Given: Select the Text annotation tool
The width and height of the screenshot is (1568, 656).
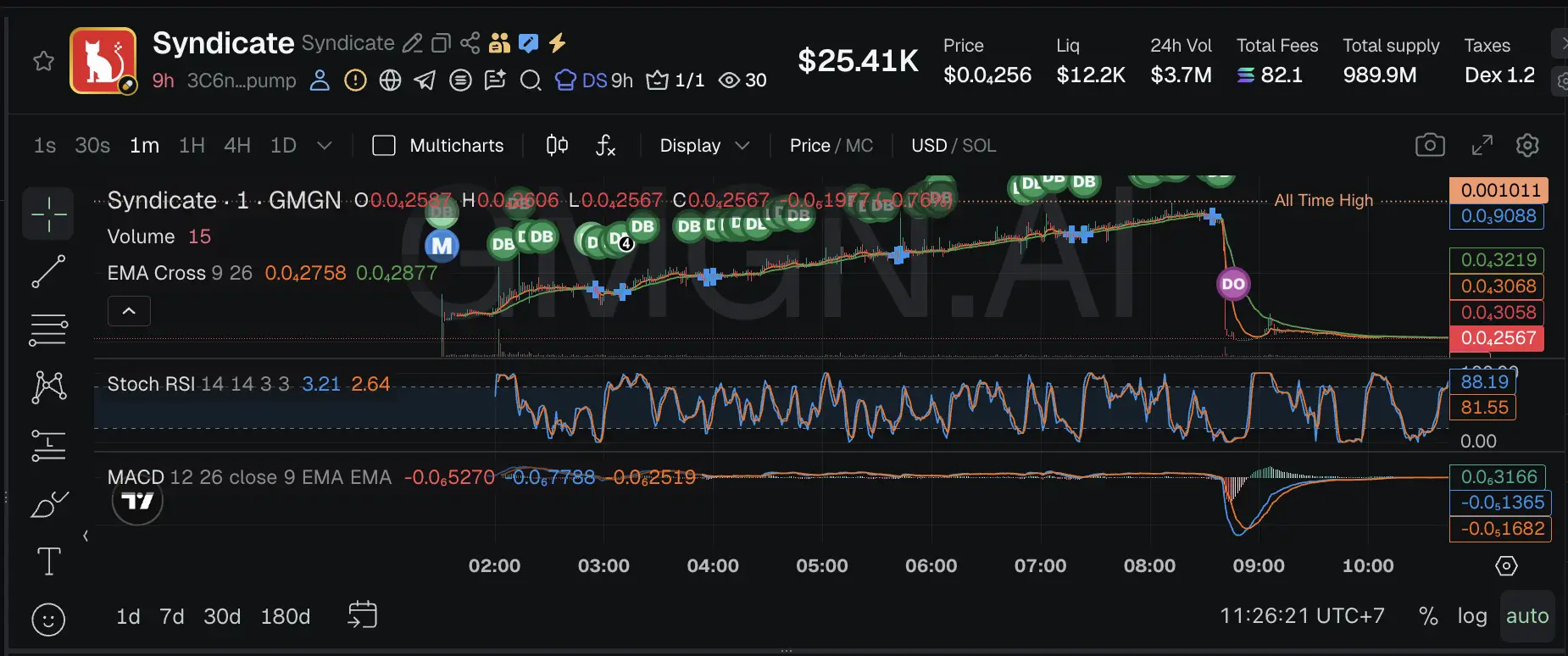Looking at the screenshot, I should pyautogui.click(x=48, y=561).
